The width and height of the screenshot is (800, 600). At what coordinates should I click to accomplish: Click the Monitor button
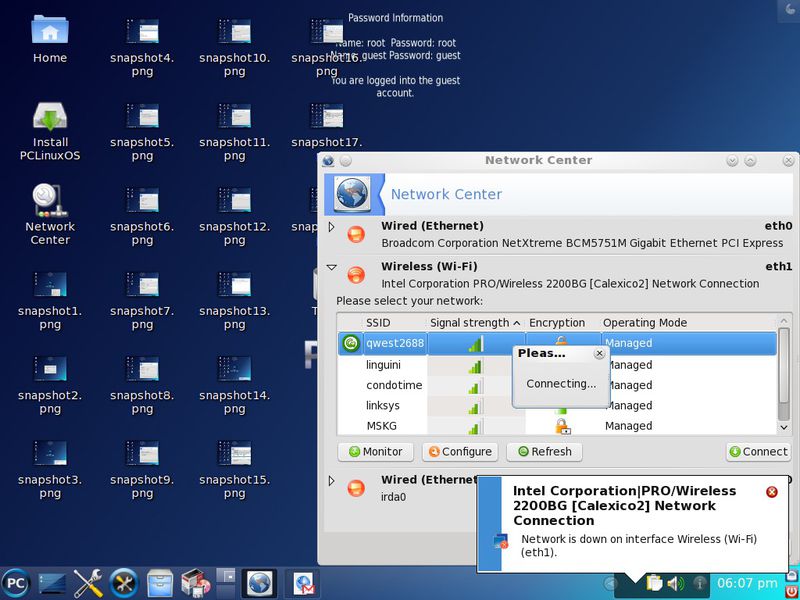376,452
